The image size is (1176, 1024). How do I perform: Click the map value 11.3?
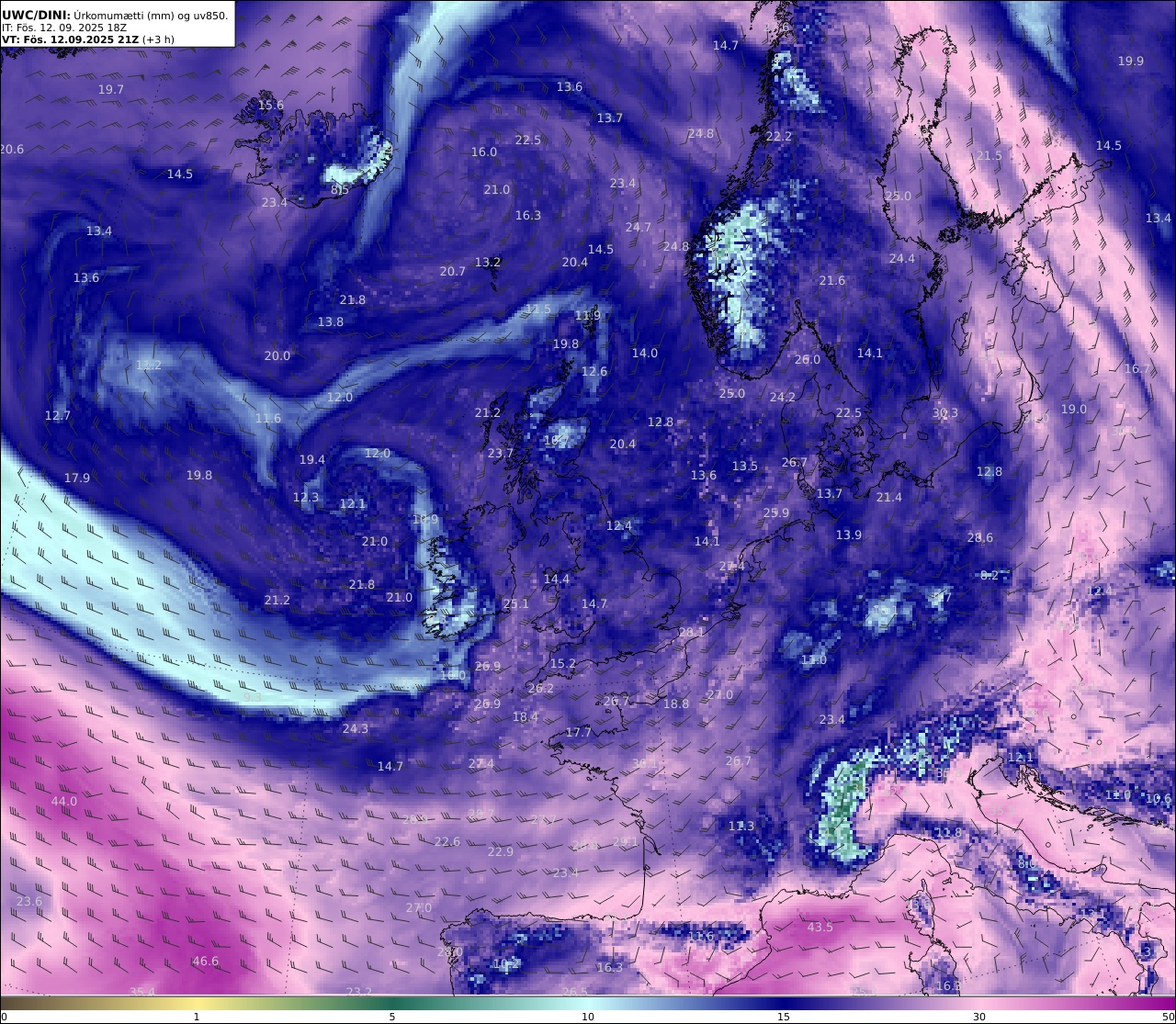(741, 827)
